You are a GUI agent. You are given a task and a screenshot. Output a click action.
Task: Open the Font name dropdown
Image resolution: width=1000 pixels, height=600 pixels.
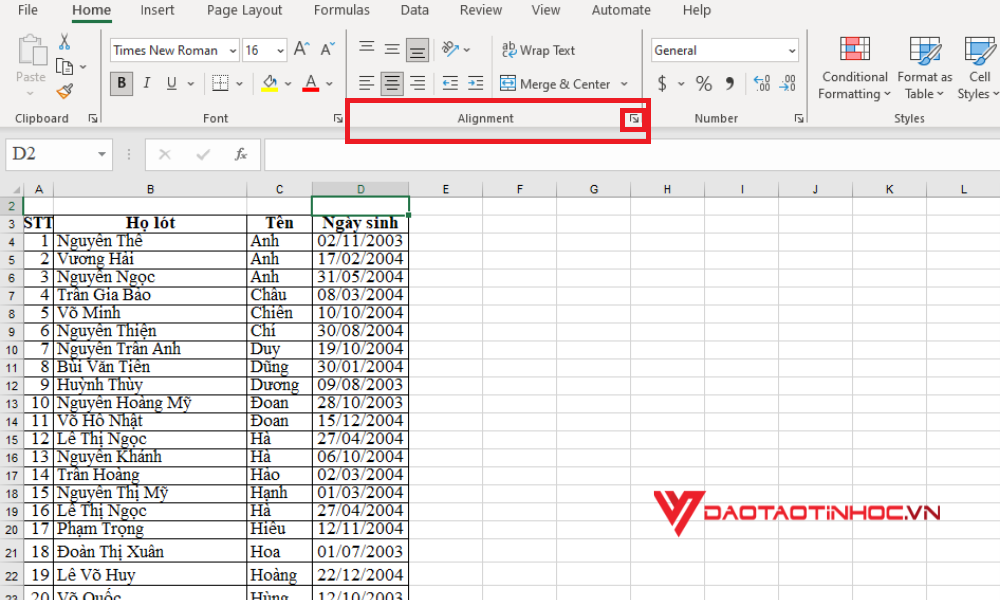232,49
